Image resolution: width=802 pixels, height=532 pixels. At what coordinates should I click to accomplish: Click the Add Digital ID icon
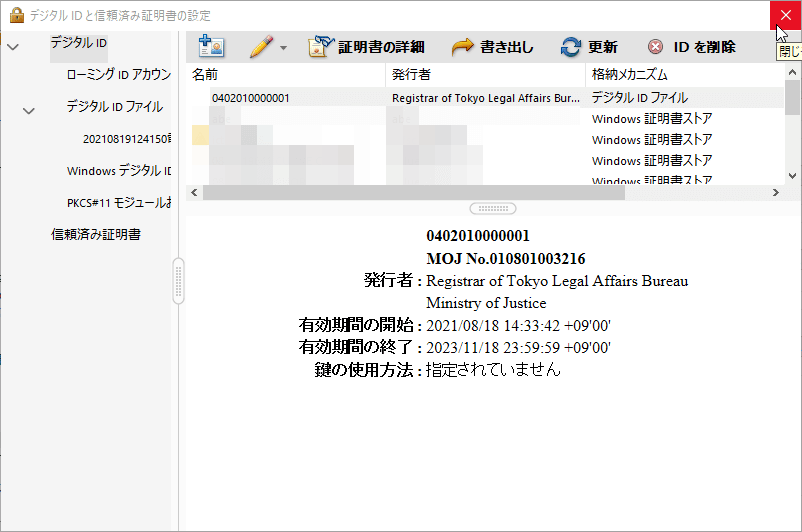[211, 47]
